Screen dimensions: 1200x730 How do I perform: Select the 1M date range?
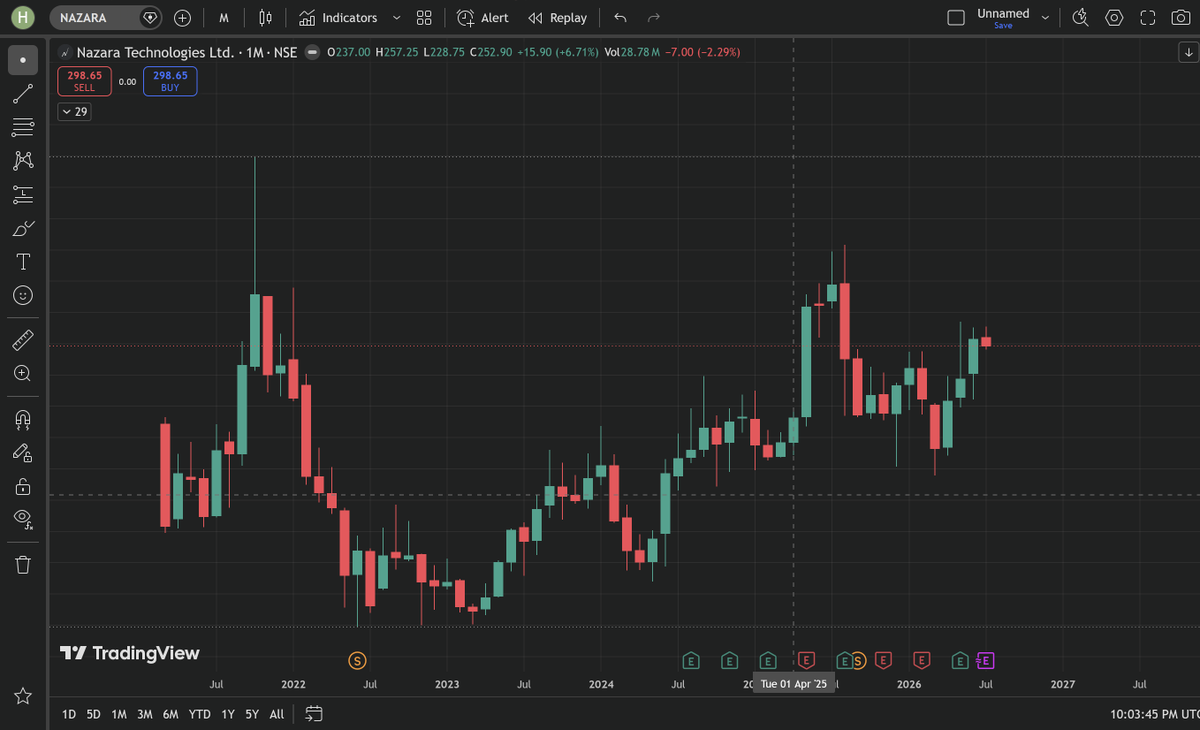pyautogui.click(x=119, y=714)
